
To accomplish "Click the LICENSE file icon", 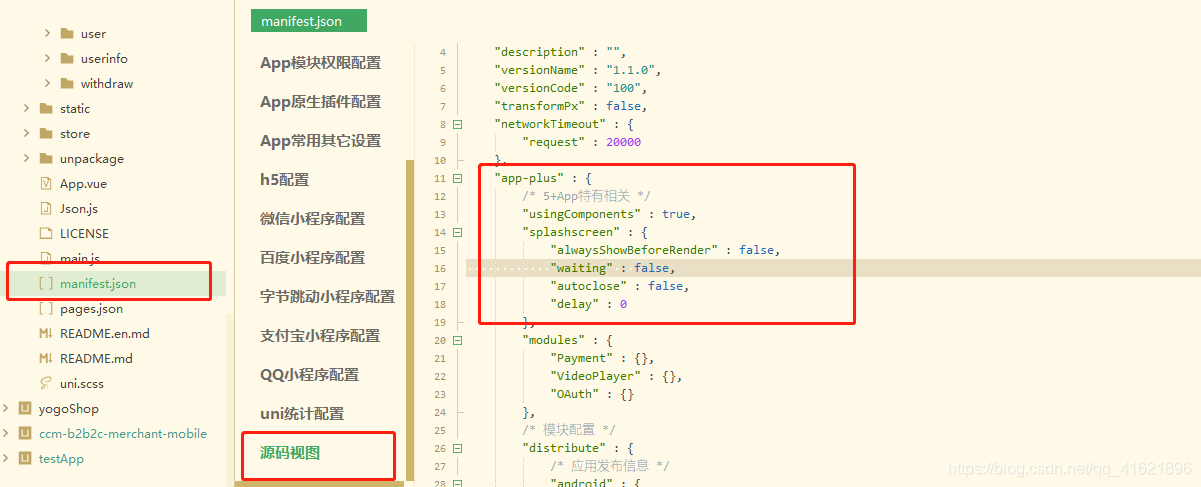I will 46,233.
